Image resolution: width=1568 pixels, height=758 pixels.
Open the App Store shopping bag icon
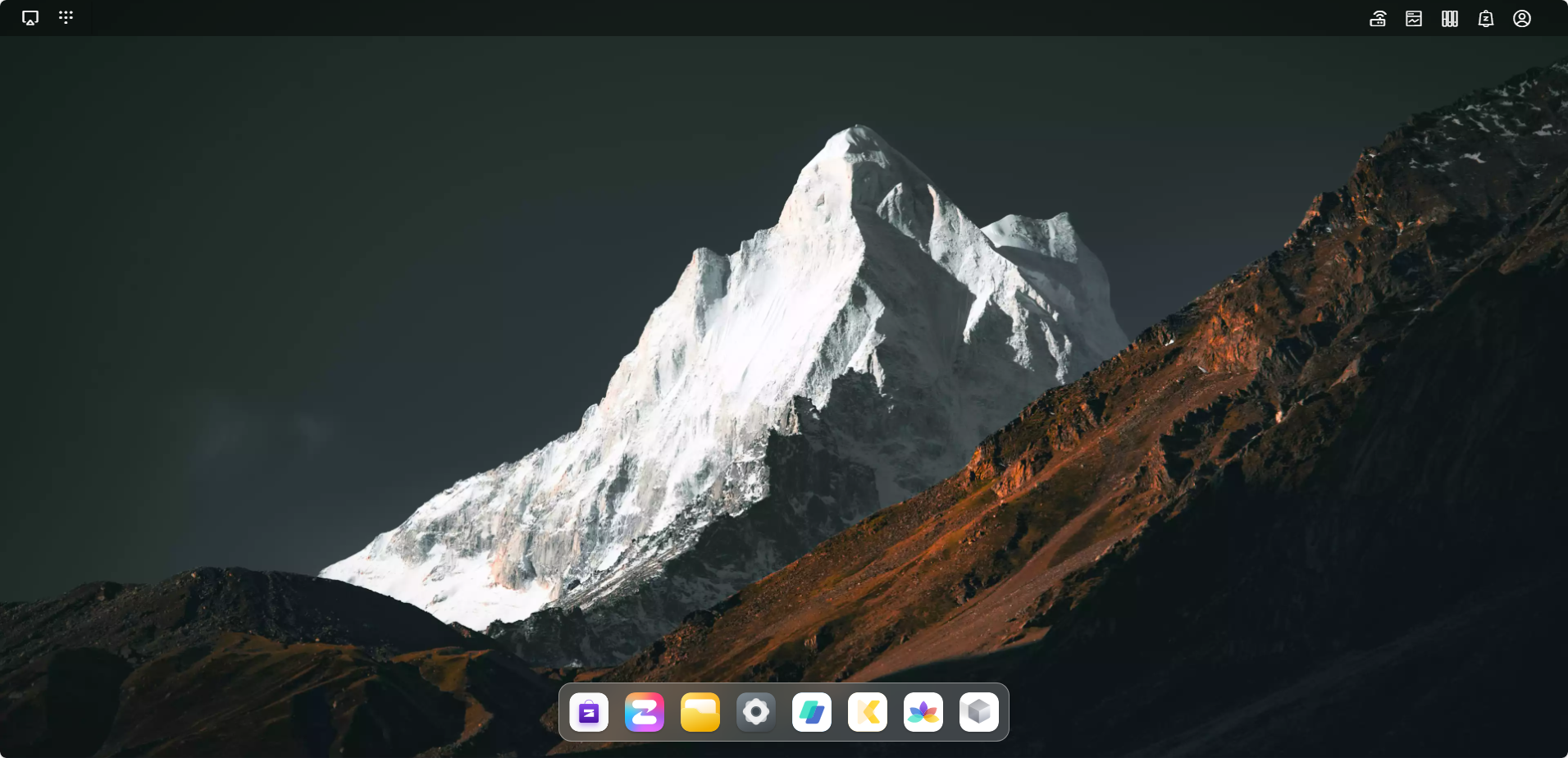point(589,712)
